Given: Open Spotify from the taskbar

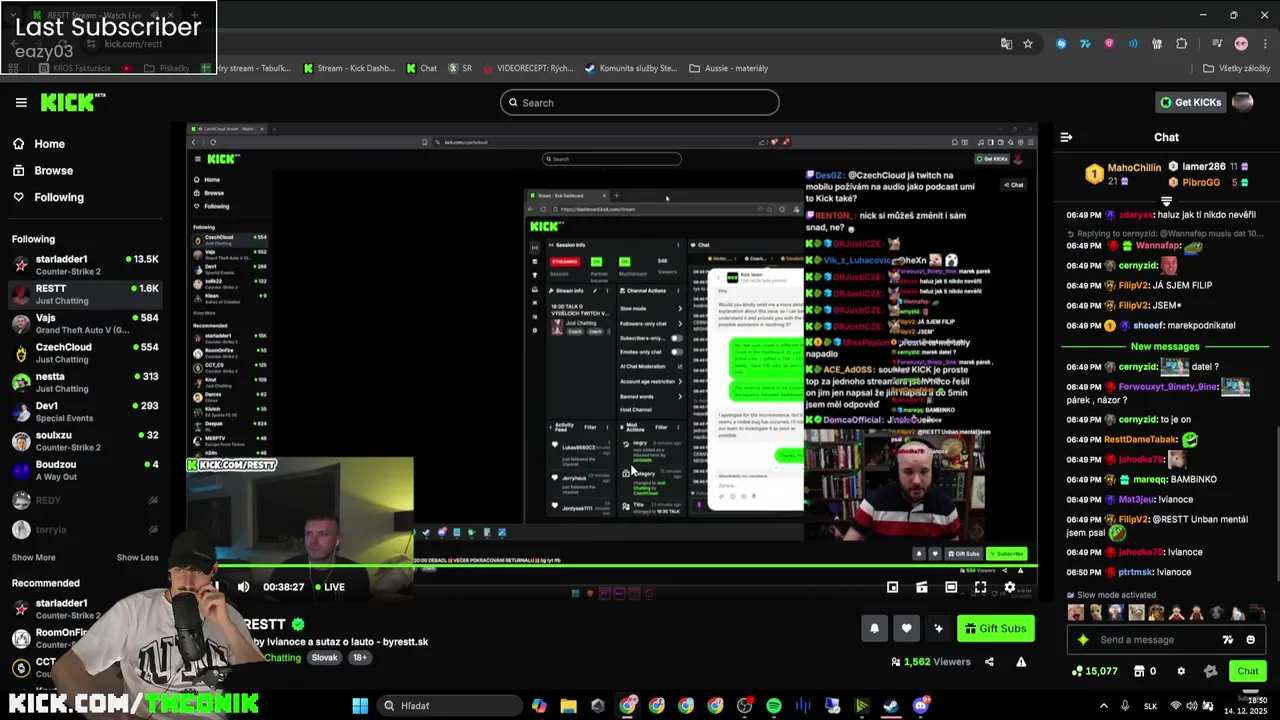Looking at the screenshot, I should coord(774,706).
